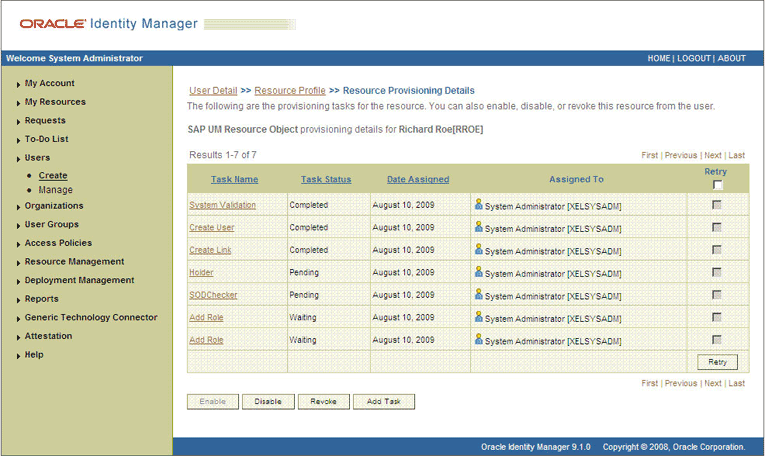
Task: Click the Disable button
Action: (268, 401)
